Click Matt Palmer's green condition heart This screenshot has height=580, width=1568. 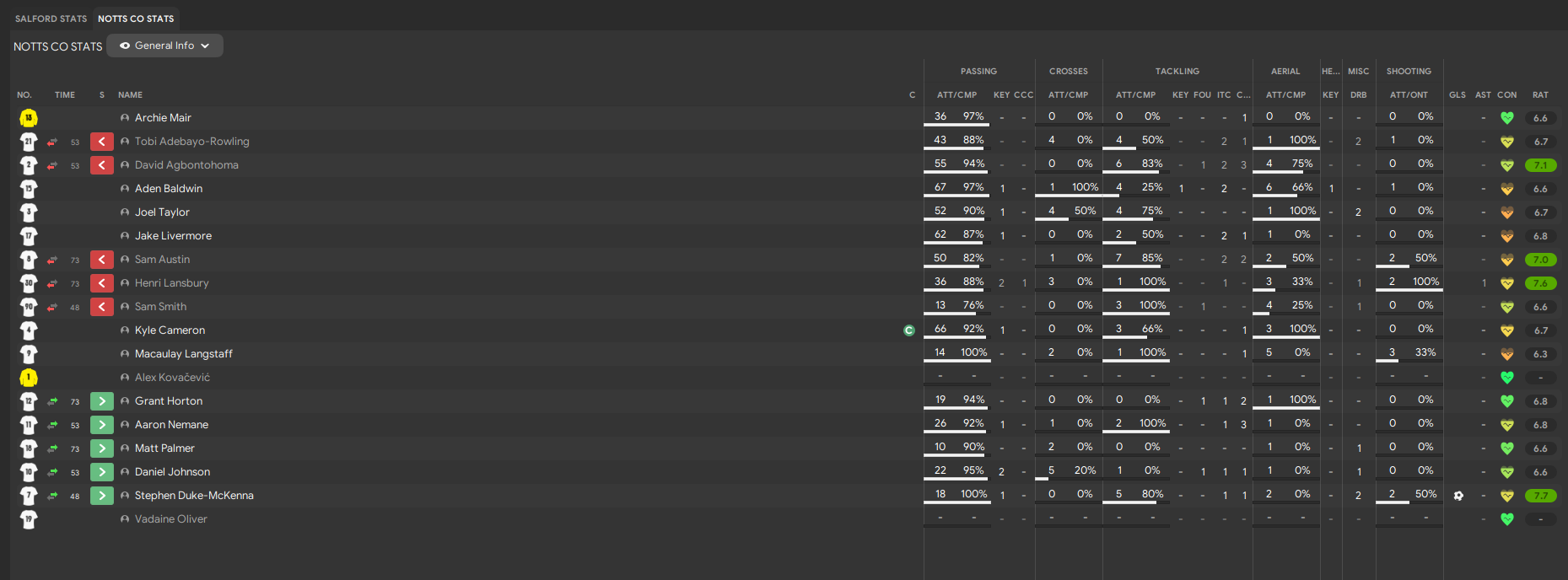1507,448
